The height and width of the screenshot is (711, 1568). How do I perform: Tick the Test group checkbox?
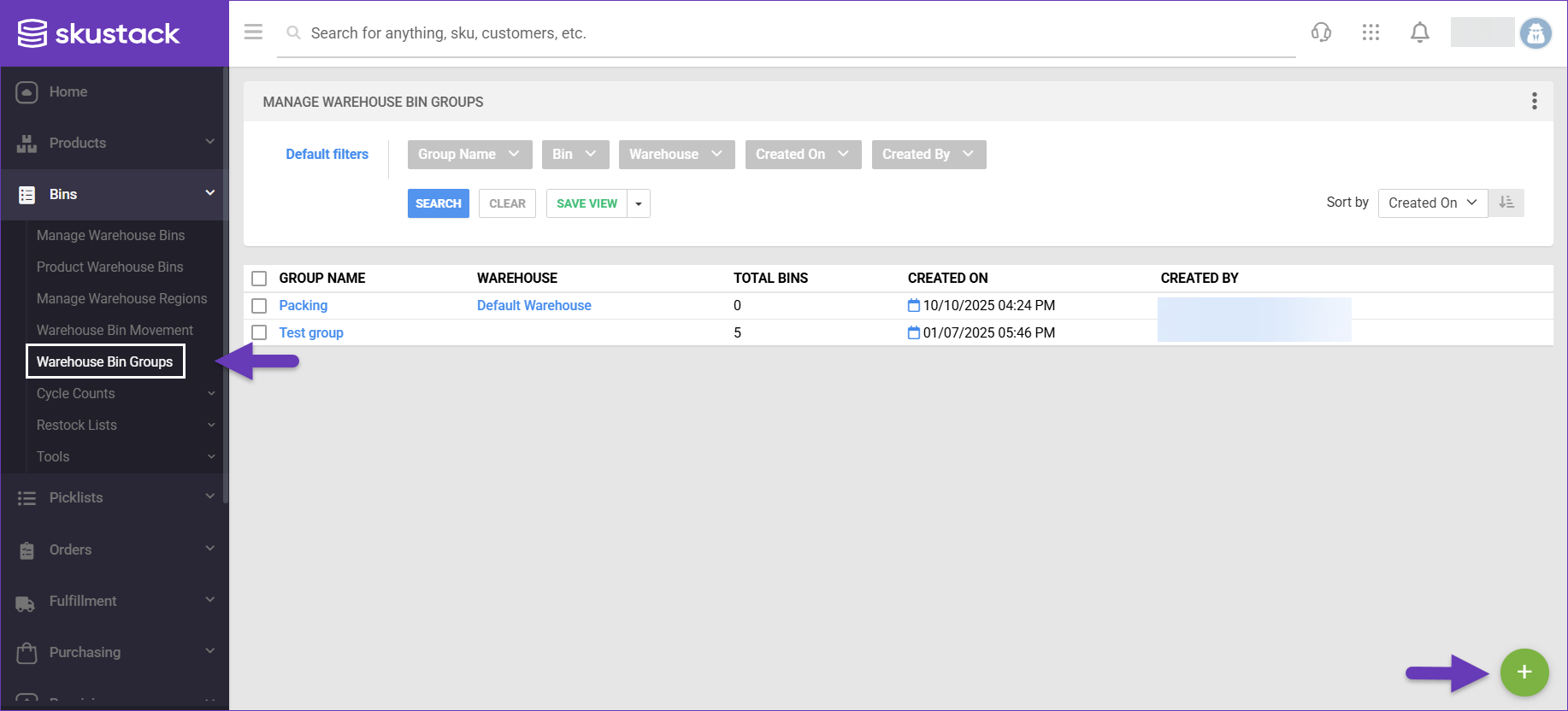(259, 333)
